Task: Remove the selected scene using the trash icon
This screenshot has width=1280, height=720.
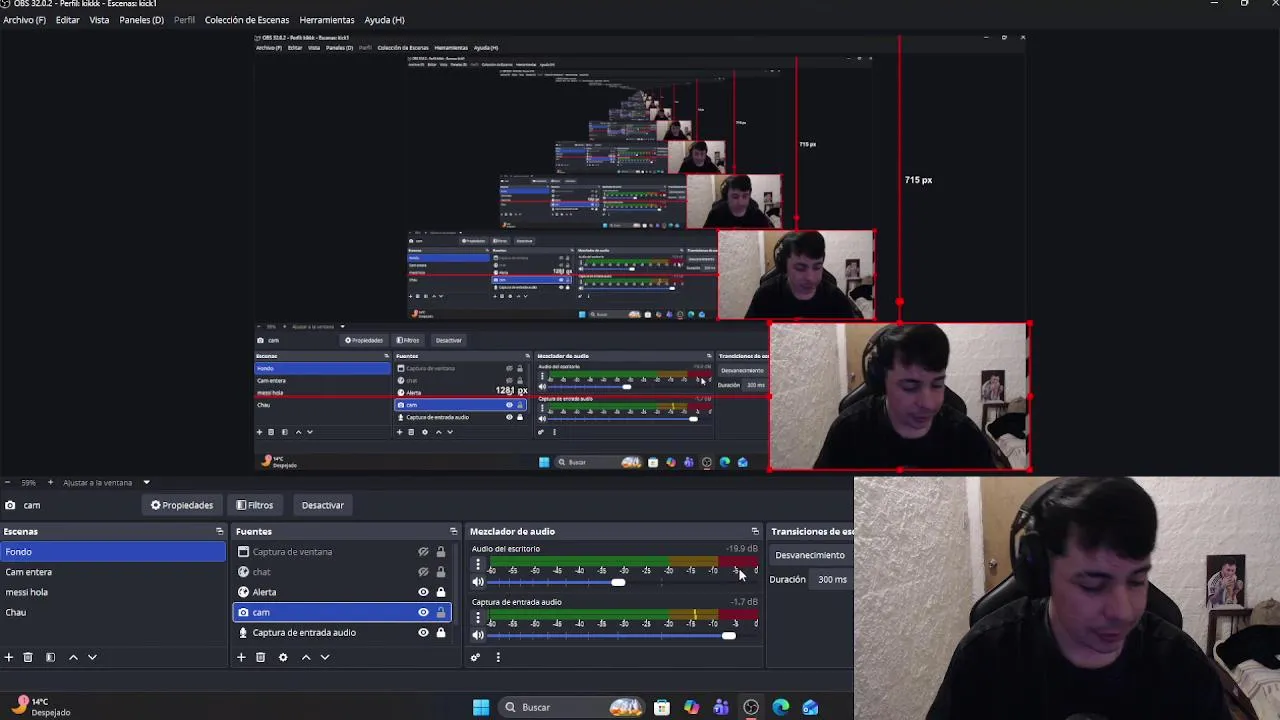Action: point(28,657)
